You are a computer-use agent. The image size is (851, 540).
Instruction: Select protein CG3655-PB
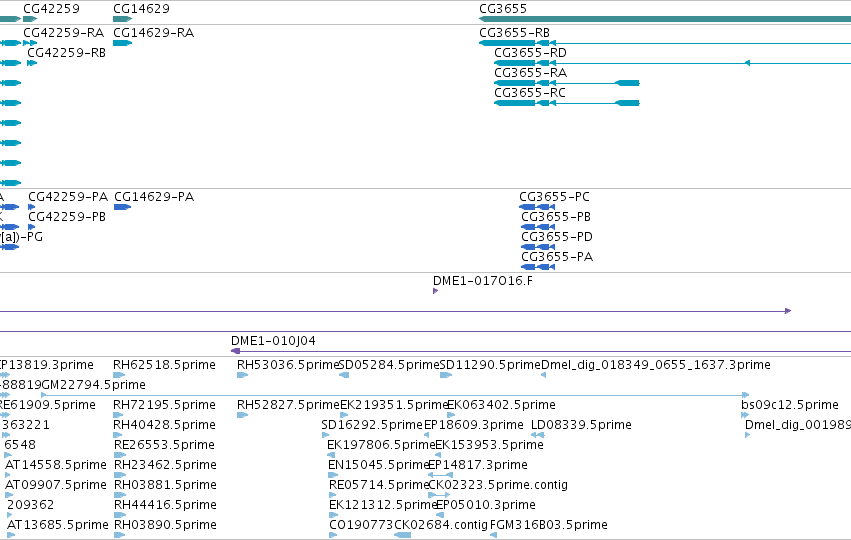tap(556, 217)
